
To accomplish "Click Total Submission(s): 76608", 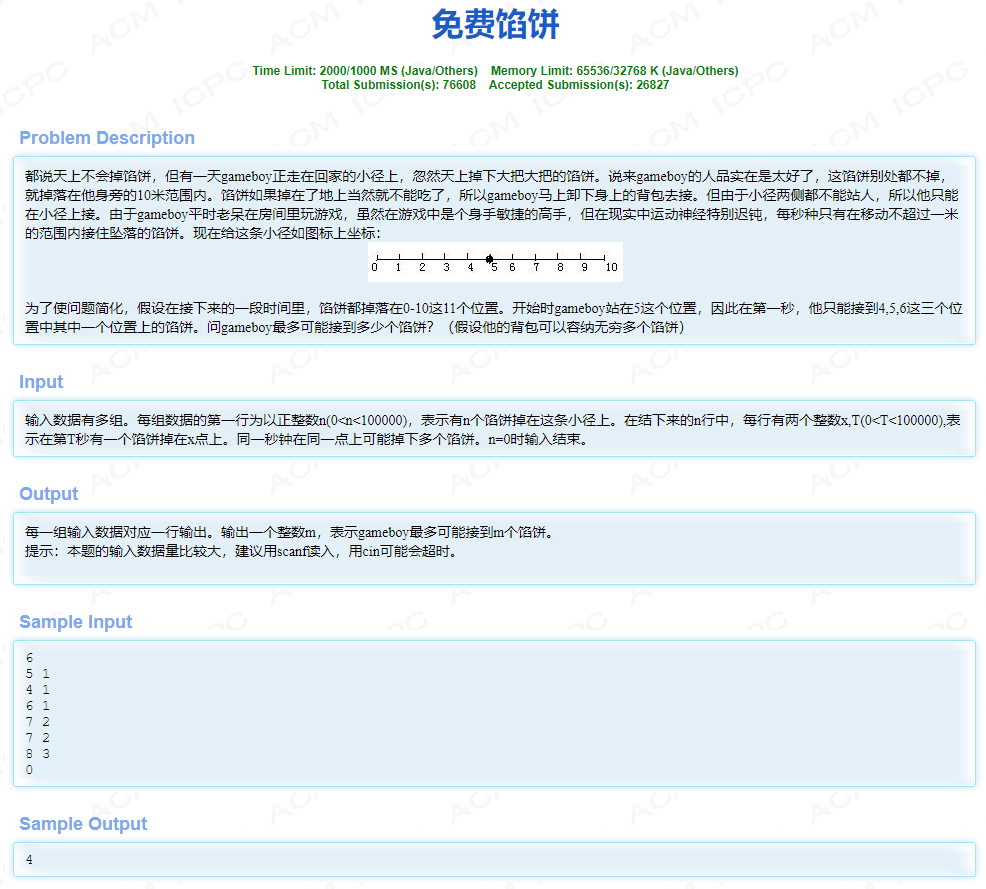I will [399, 85].
